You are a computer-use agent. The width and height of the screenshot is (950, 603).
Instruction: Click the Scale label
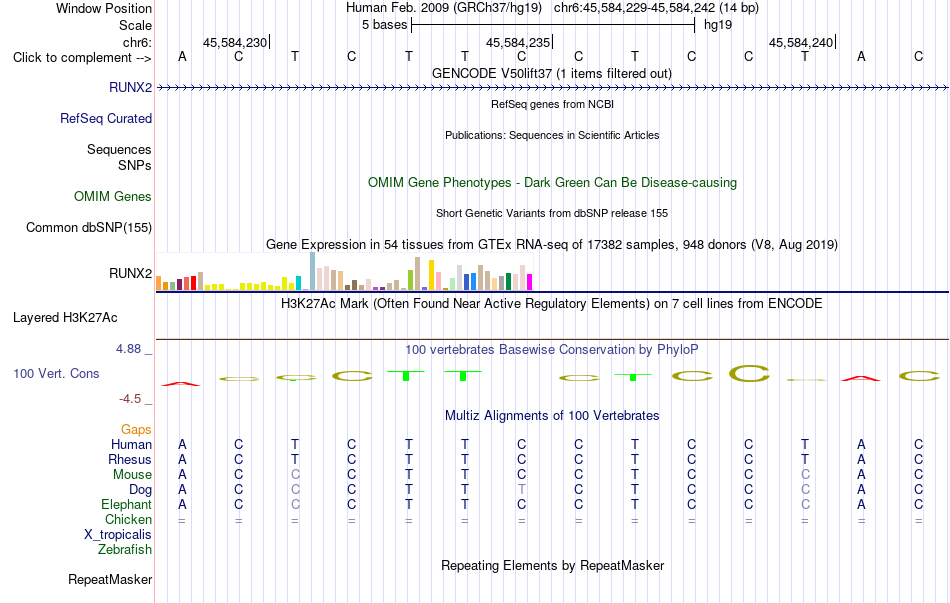click(136, 25)
